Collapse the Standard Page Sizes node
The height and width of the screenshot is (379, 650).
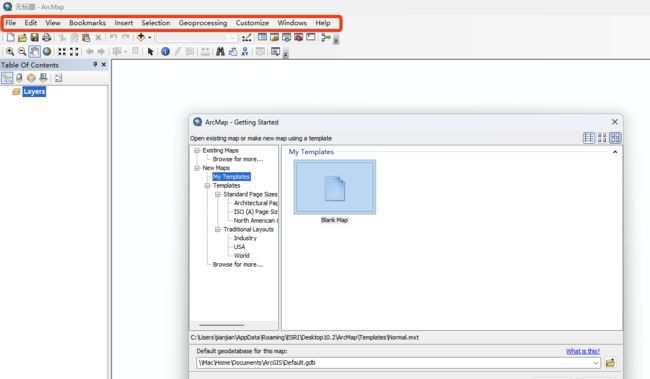tap(218, 194)
